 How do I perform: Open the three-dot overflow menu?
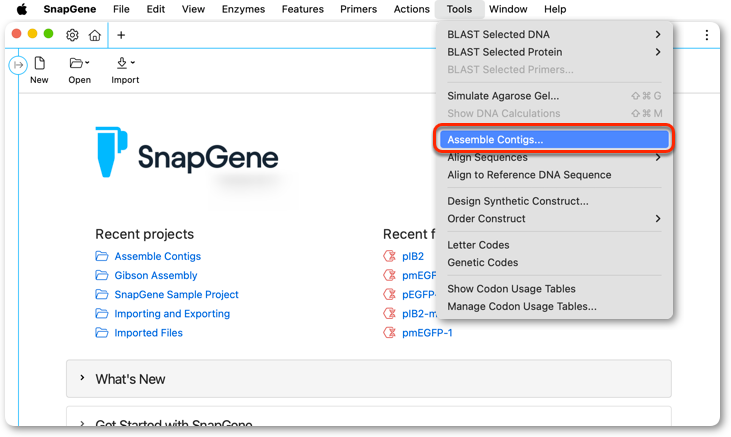click(707, 35)
